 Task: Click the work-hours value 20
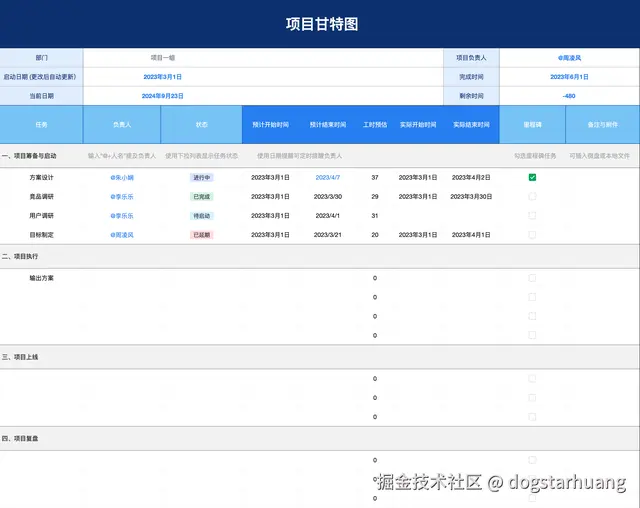pos(375,235)
